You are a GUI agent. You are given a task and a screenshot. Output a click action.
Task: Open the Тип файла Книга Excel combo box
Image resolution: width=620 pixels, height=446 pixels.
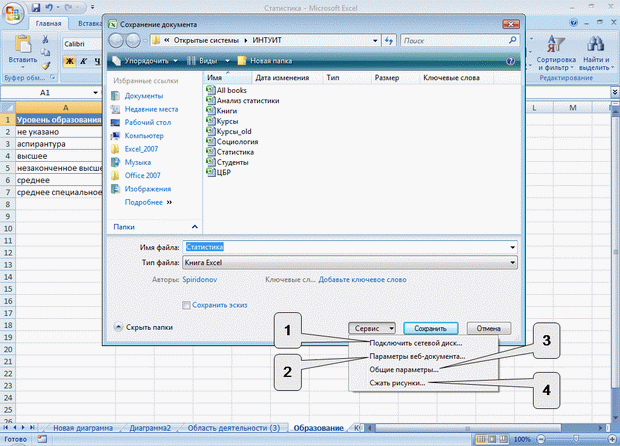pos(350,263)
